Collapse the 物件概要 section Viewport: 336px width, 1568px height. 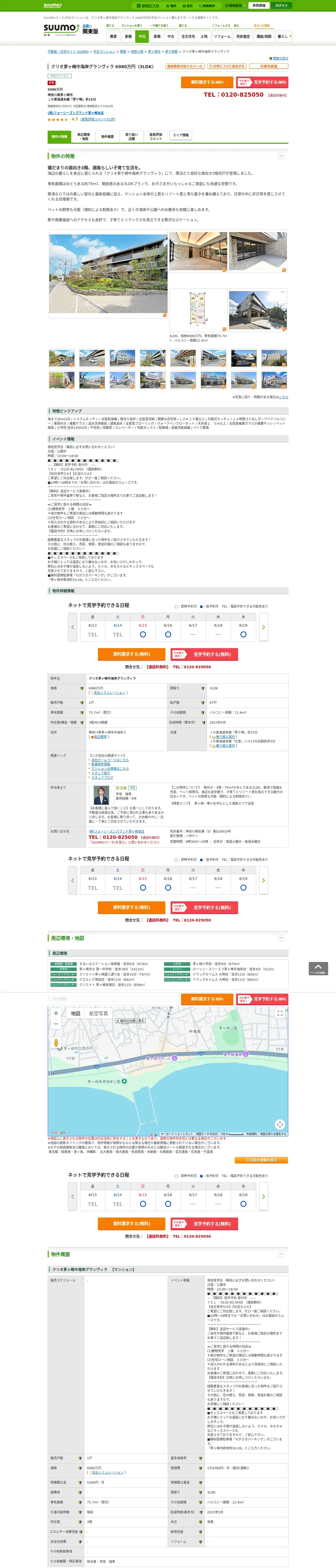[x=281, y=1254]
